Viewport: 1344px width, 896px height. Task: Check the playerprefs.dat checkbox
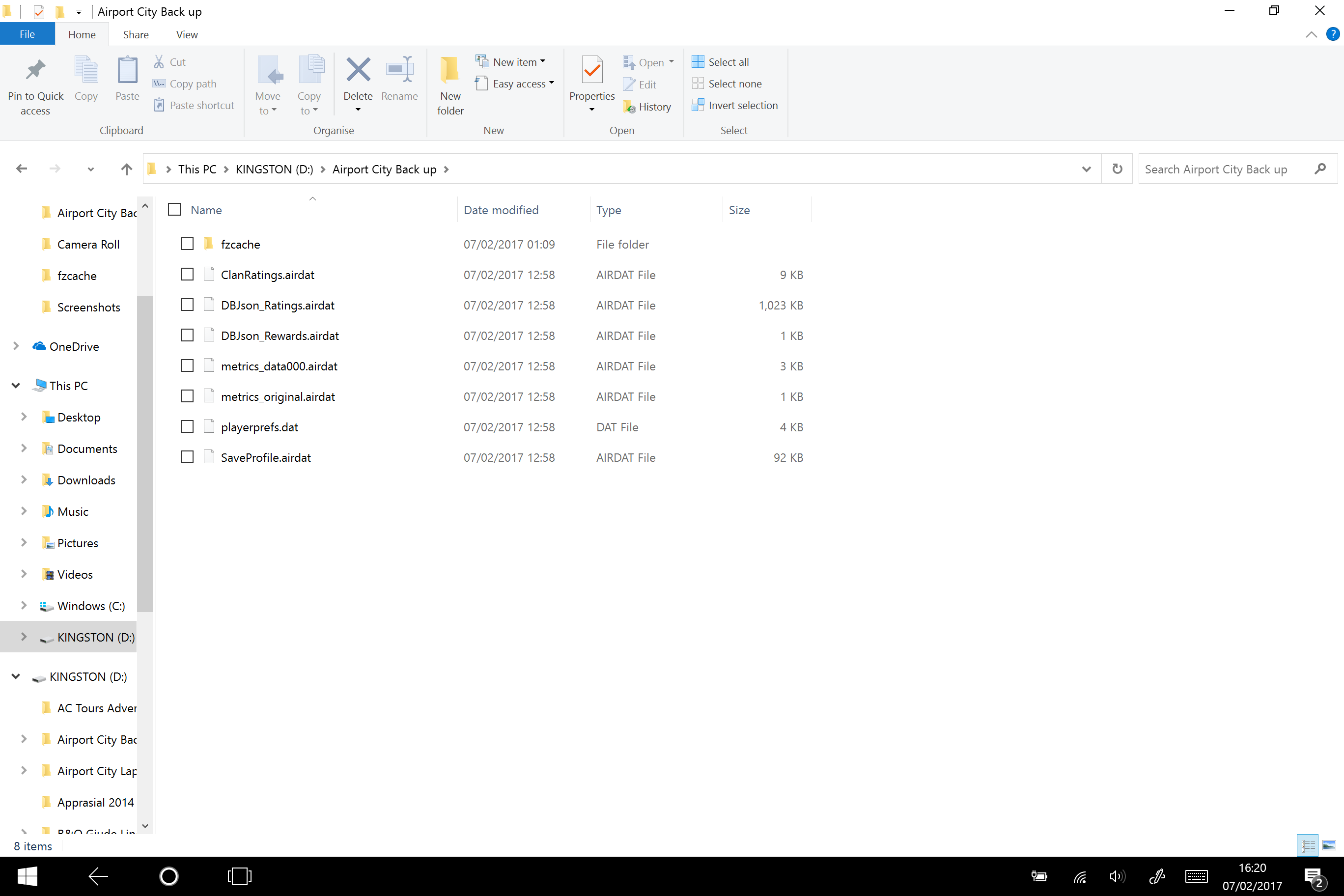point(187,427)
